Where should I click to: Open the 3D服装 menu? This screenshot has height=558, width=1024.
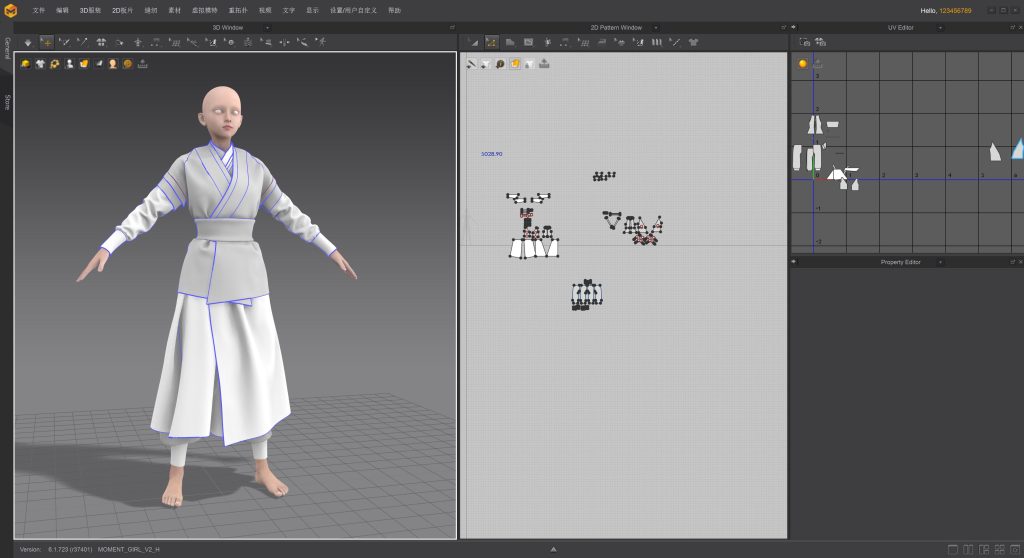coord(90,10)
